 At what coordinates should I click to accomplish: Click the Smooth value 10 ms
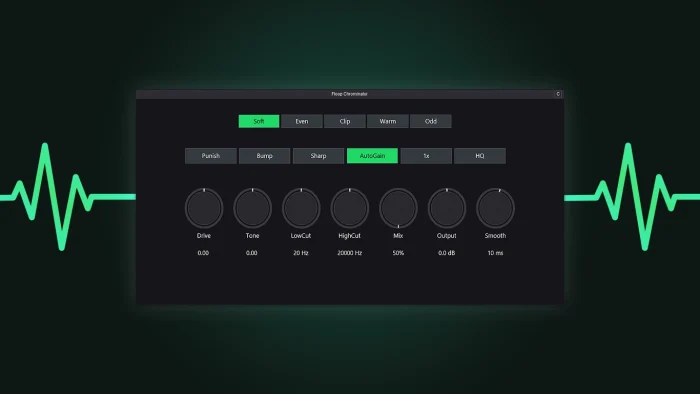point(496,253)
